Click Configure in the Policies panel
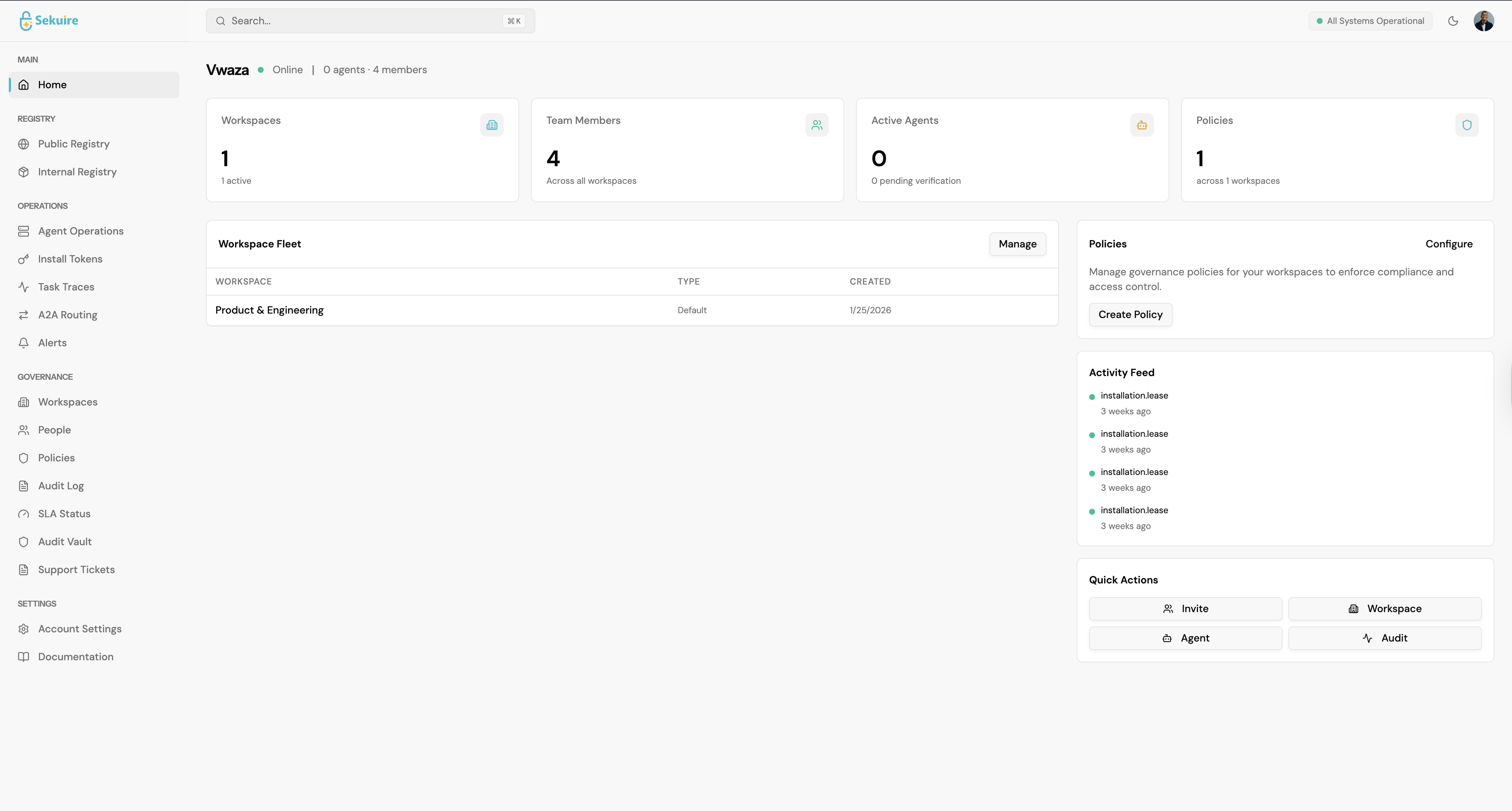Image resolution: width=1512 pixels, height=811 pixels. (1449, 243)
